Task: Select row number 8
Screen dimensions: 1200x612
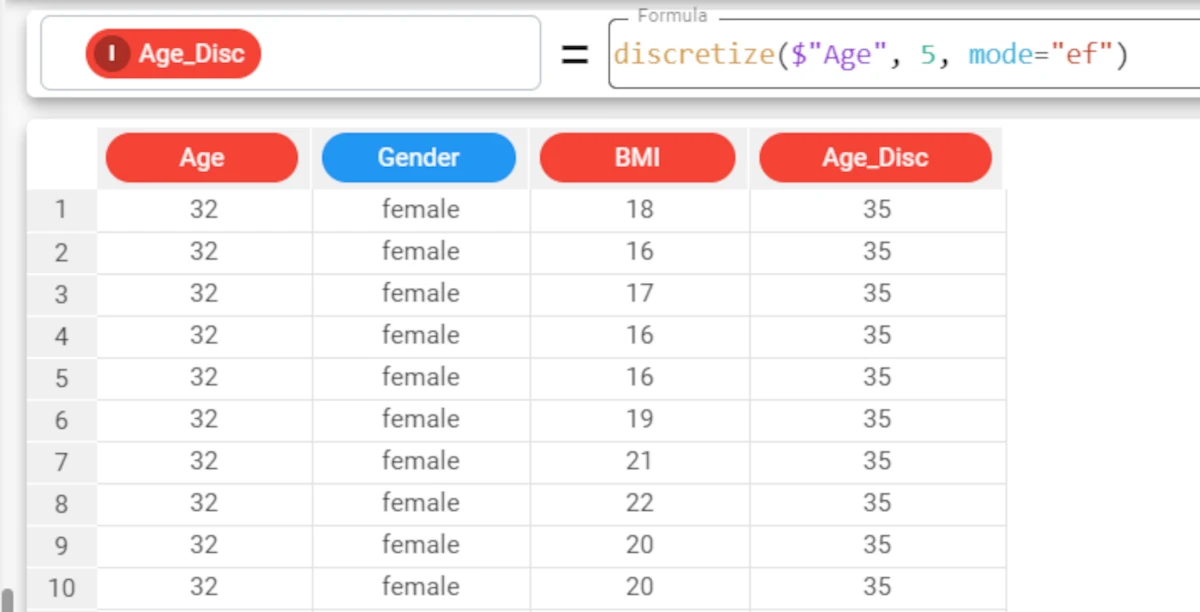Action: point(61,504)
